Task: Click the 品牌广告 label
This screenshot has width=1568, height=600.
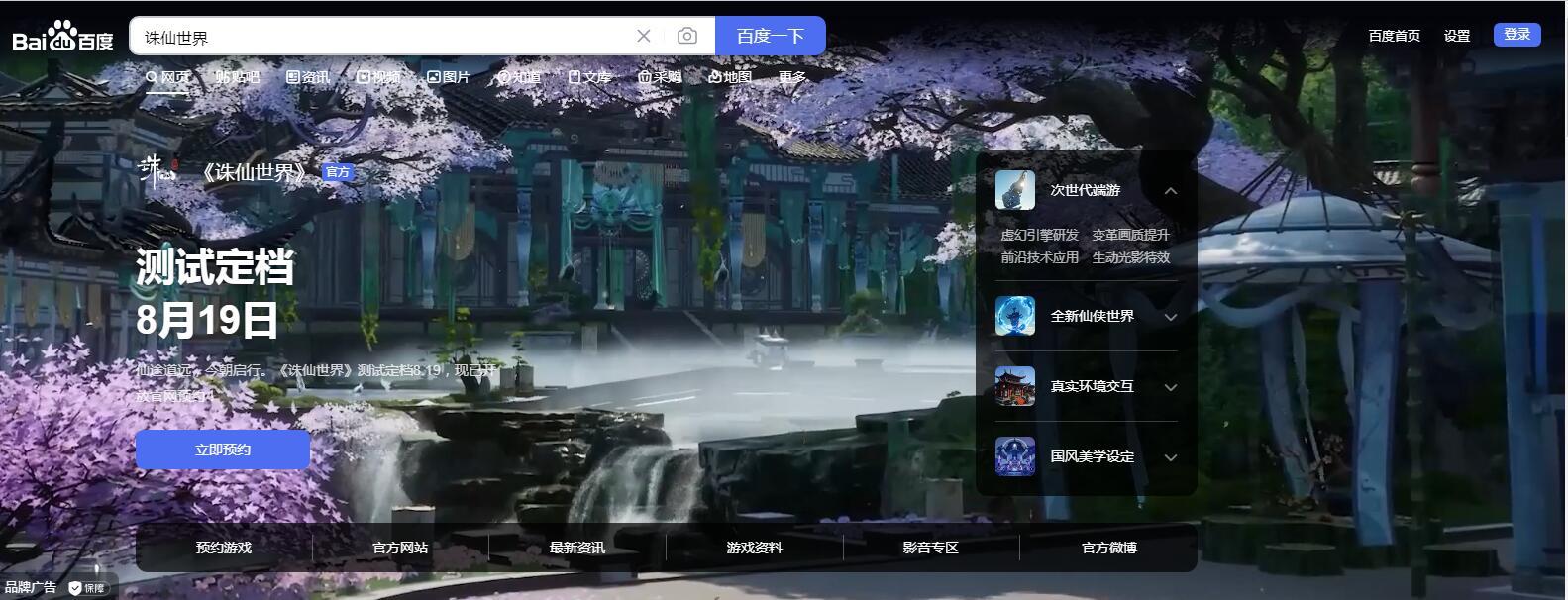Action: point(31,588)
